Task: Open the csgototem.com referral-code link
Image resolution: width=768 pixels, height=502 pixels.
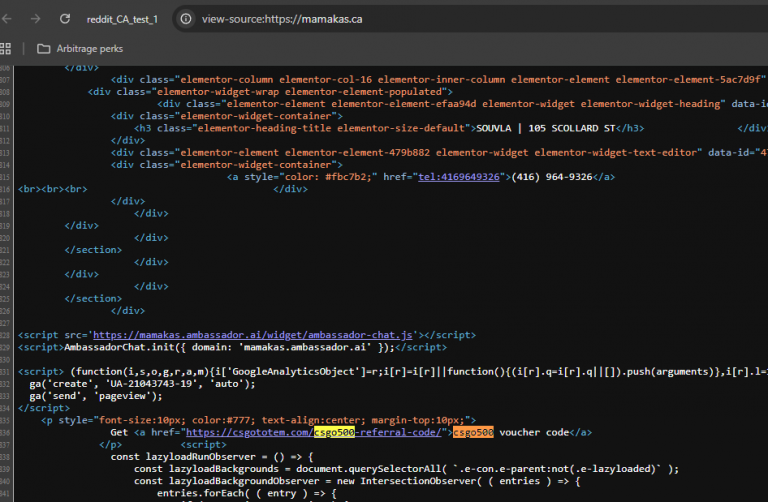Action: 313,432
